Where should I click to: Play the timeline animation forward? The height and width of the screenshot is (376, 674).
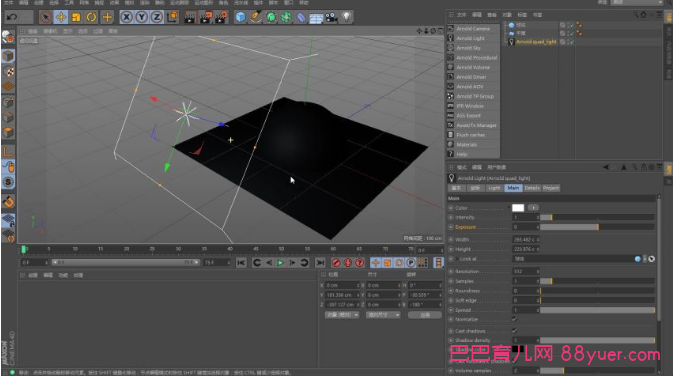(280, 263)
